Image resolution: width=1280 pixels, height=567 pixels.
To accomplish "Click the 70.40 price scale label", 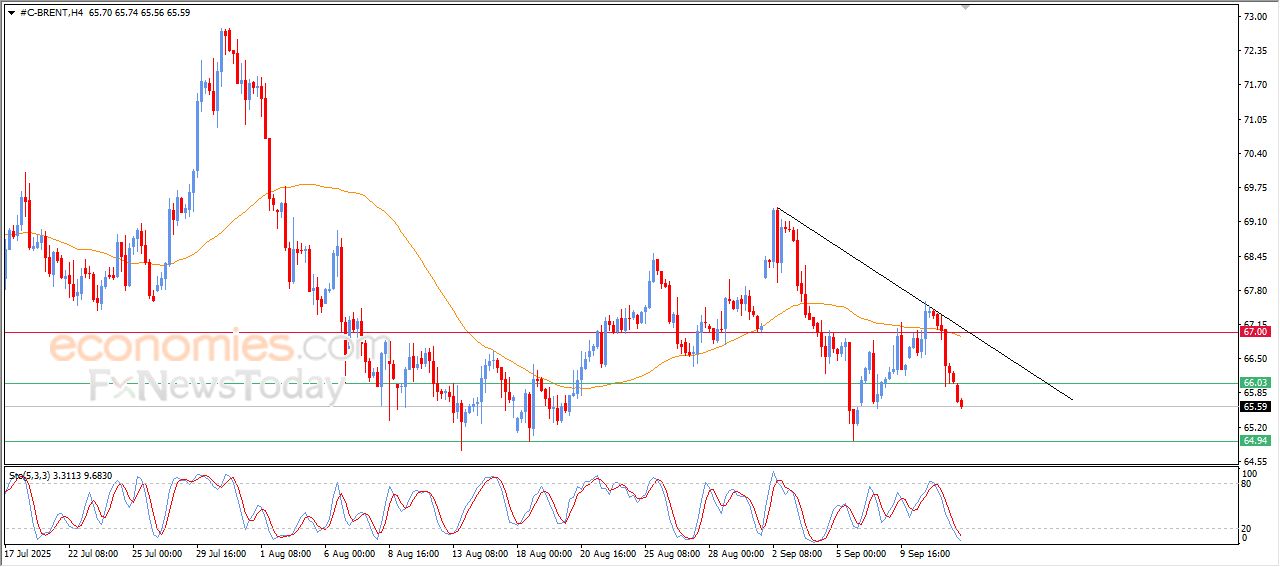I will point(1254,154).
